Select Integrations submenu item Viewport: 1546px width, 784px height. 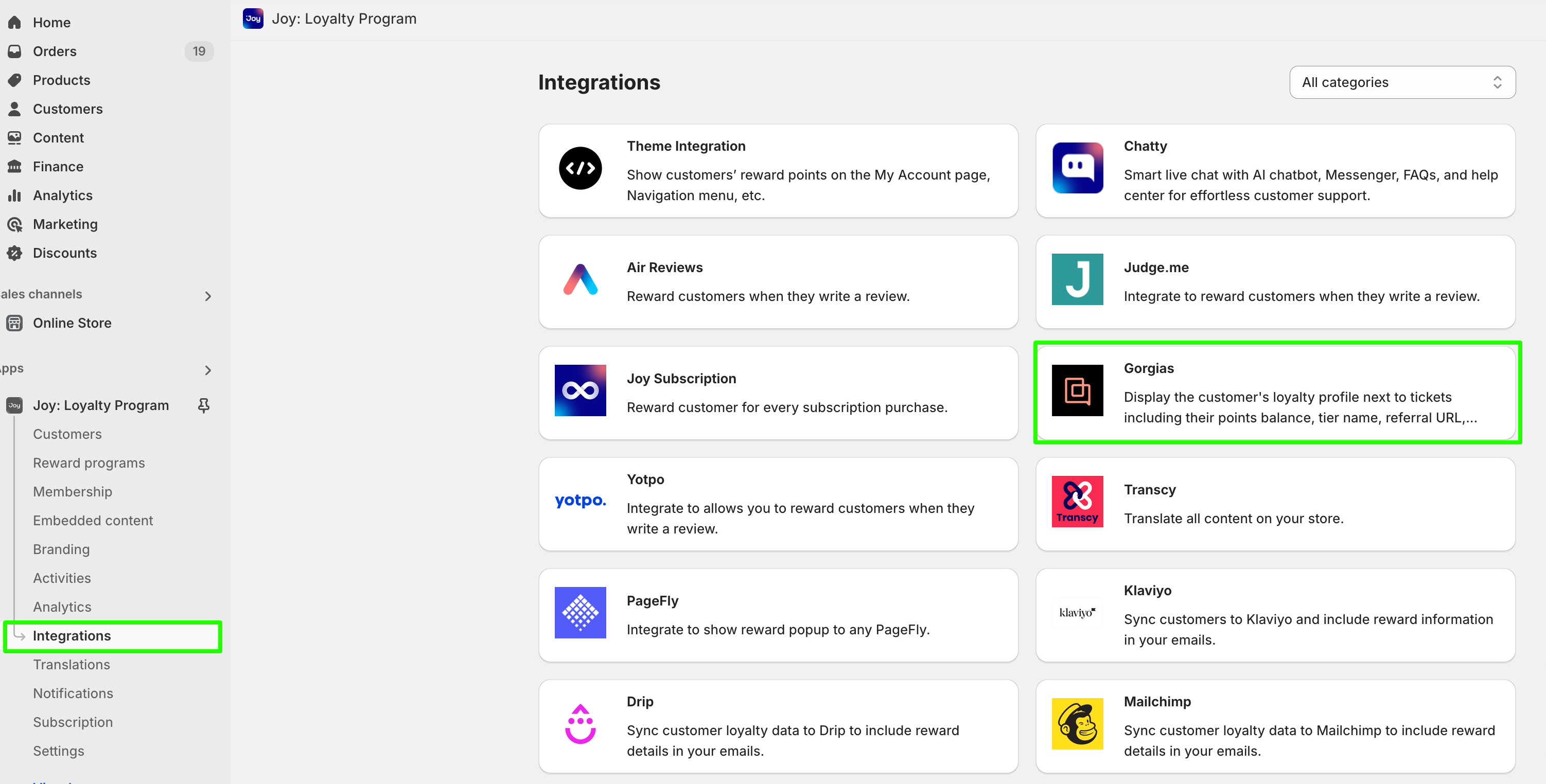[72, 635]
